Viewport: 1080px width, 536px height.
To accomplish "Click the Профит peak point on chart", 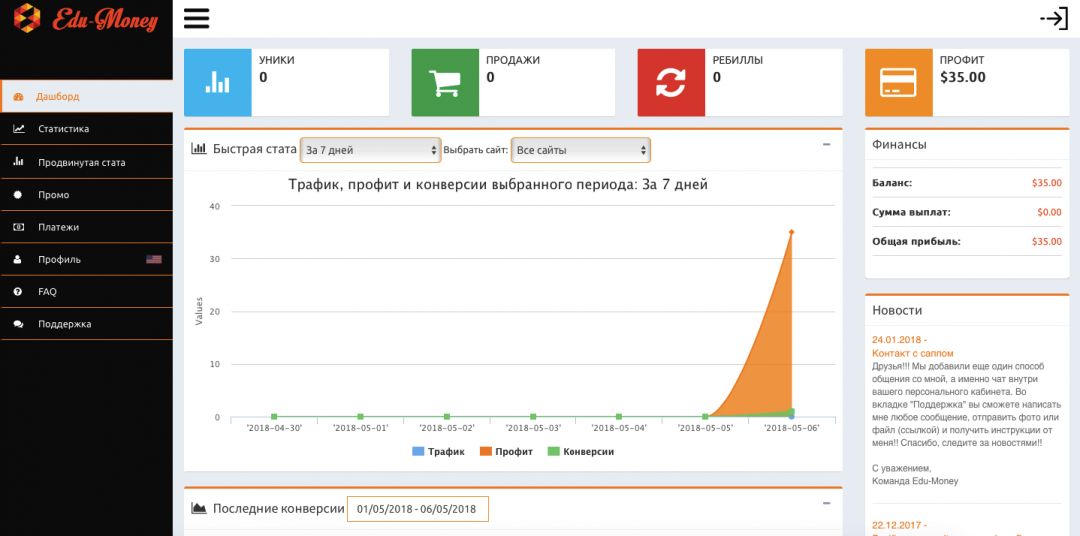I will pyautogui.click(x=791, y=232).
